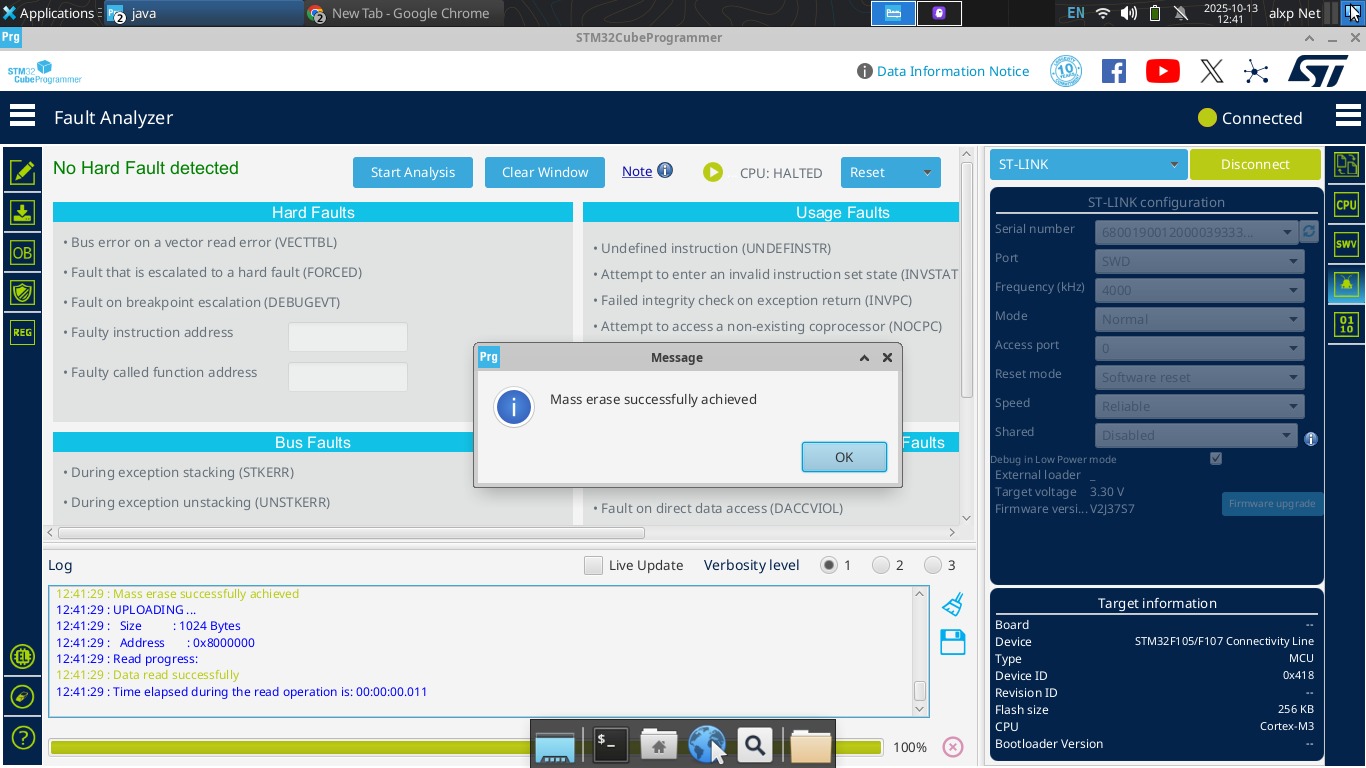The height and width of the screenshot is (768, 1366).
Task: Open the left hamburger menu
Action: tap(22, 117)
